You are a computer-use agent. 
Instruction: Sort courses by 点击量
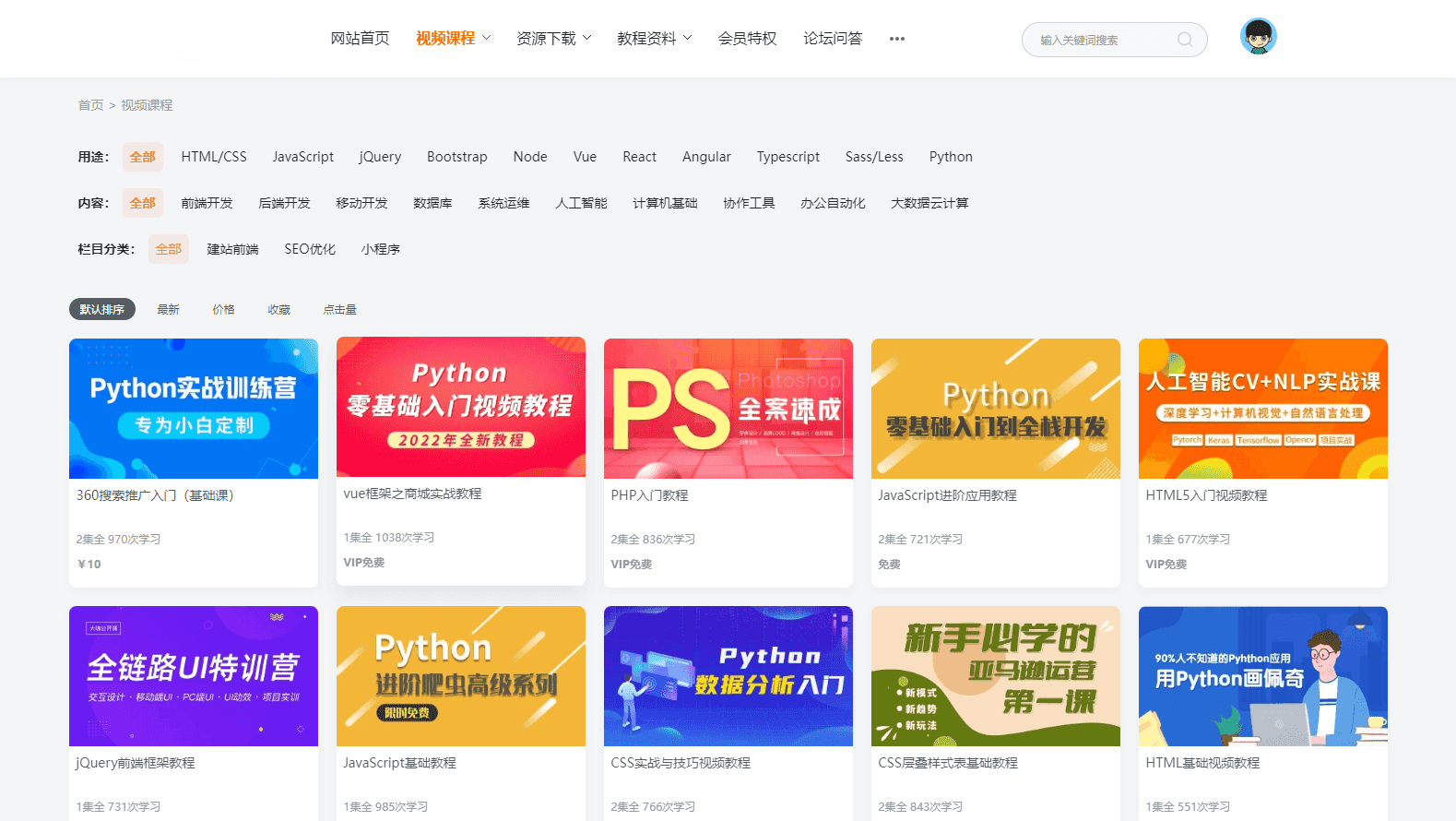pyautogui.click(x=339, y=310)
